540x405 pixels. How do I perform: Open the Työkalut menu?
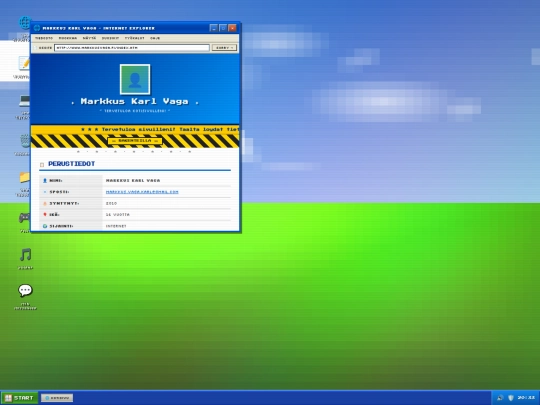pyautogui.click(x=135, y=38)
